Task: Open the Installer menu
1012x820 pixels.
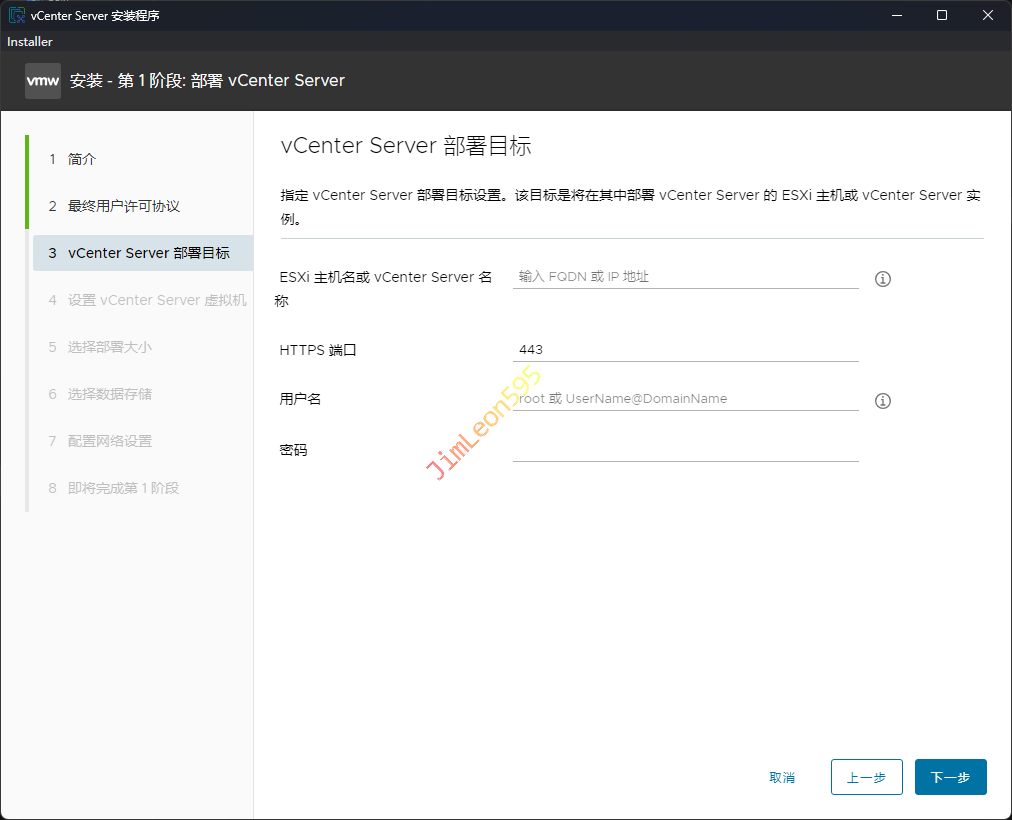Action: point(30,42)
